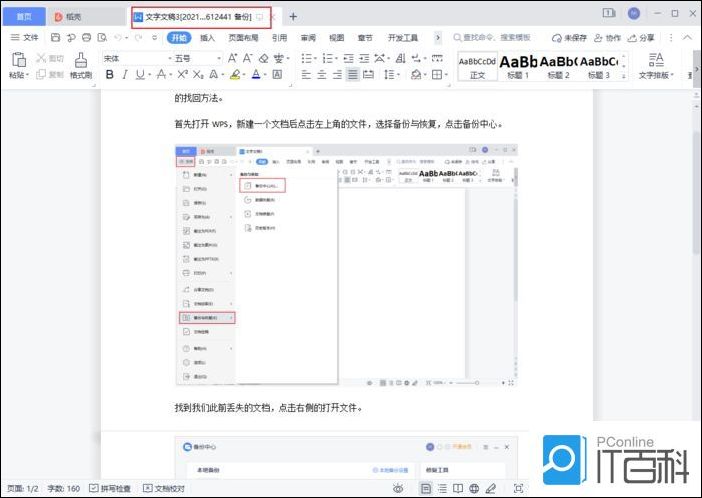Switch to outline view in status bar
The width and height of the screenshot is (702, 498).
click(442, 489)
